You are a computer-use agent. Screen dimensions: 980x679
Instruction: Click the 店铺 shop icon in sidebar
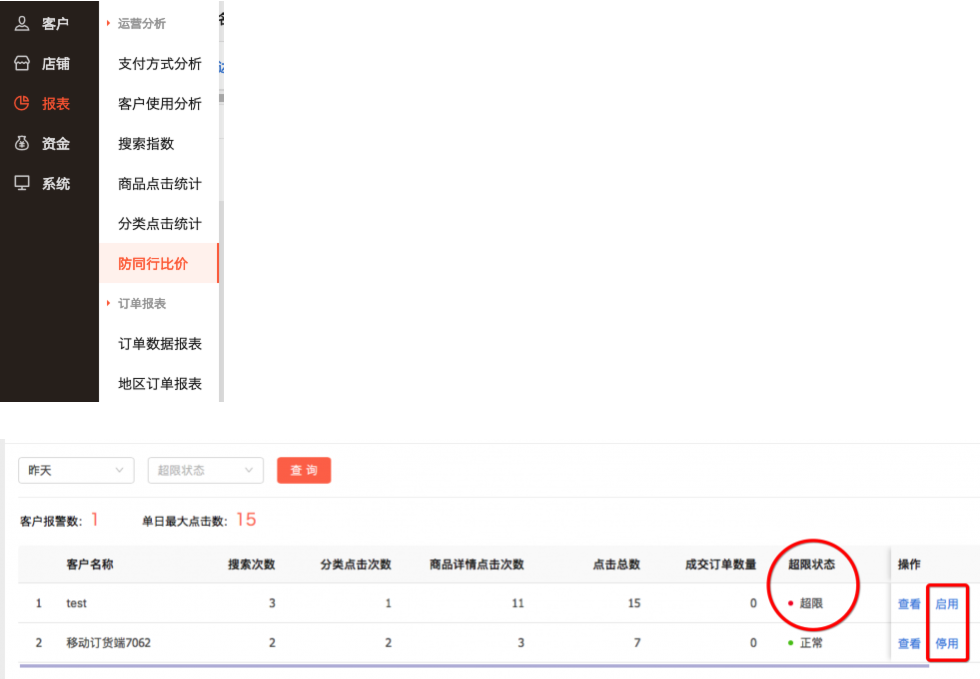pos(22,63)
